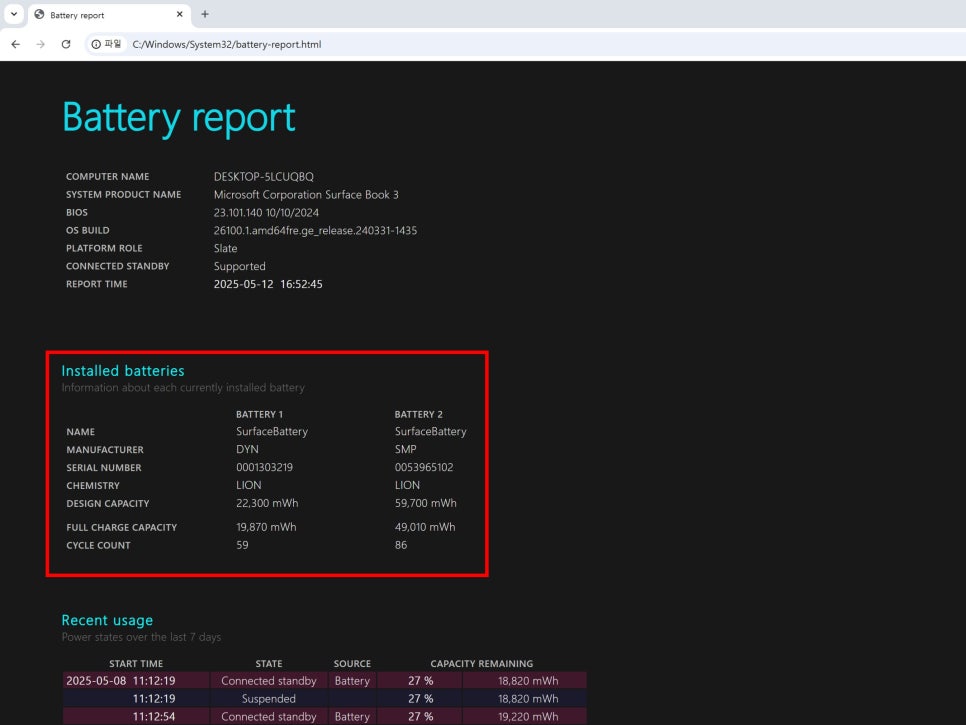
Task: Reload the battery report page
Action: click(66, 44)
